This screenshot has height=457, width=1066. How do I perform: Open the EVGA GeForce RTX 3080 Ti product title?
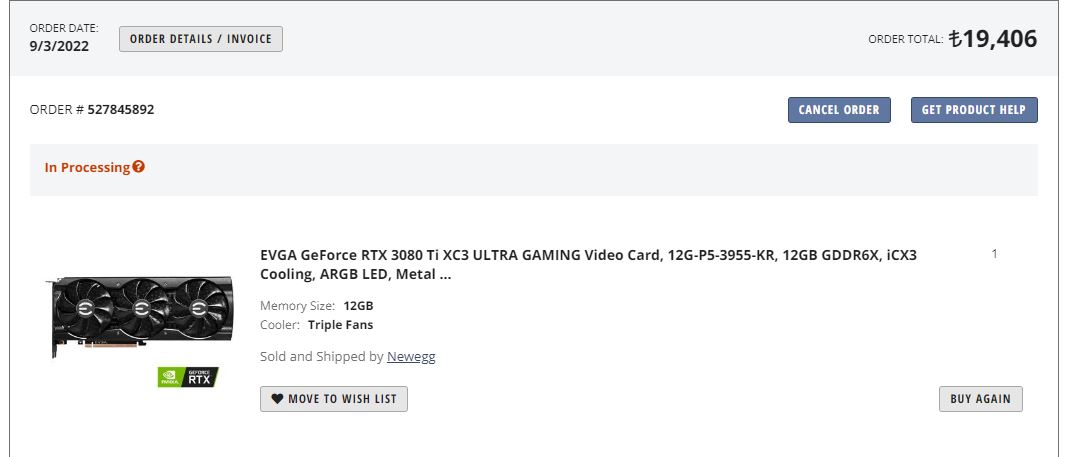588,265
